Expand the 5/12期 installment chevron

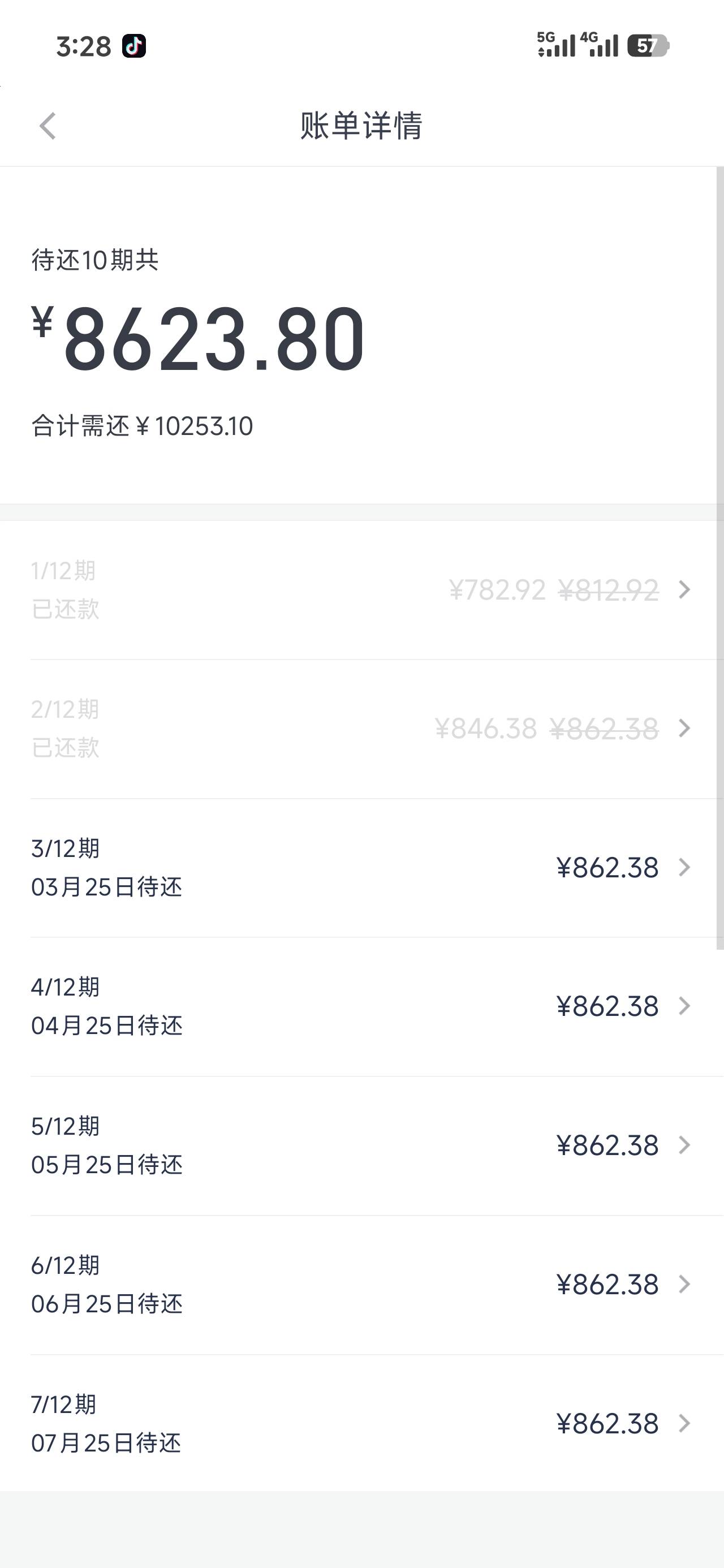684,1145
